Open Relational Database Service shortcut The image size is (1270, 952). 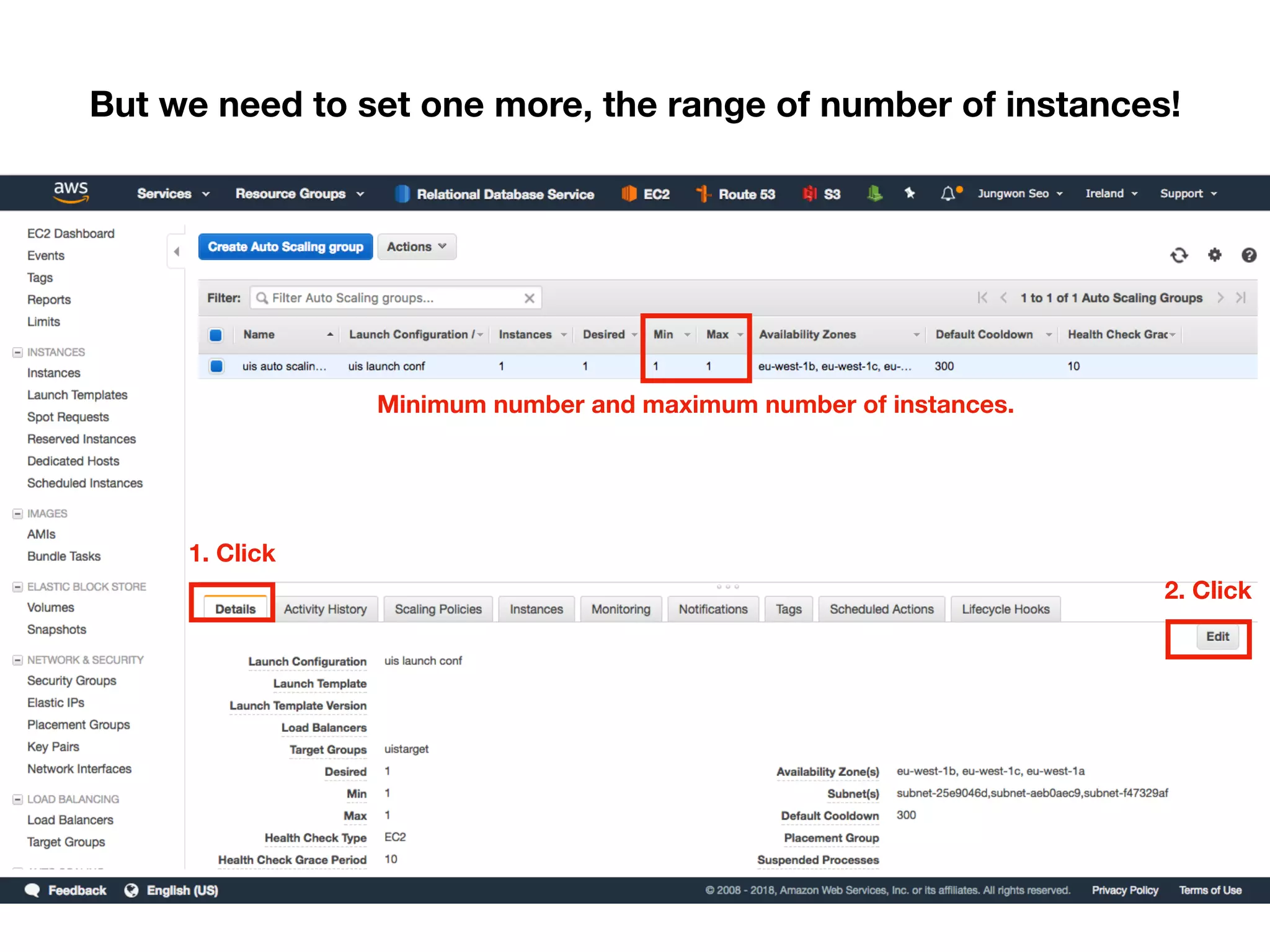(494, 194)
